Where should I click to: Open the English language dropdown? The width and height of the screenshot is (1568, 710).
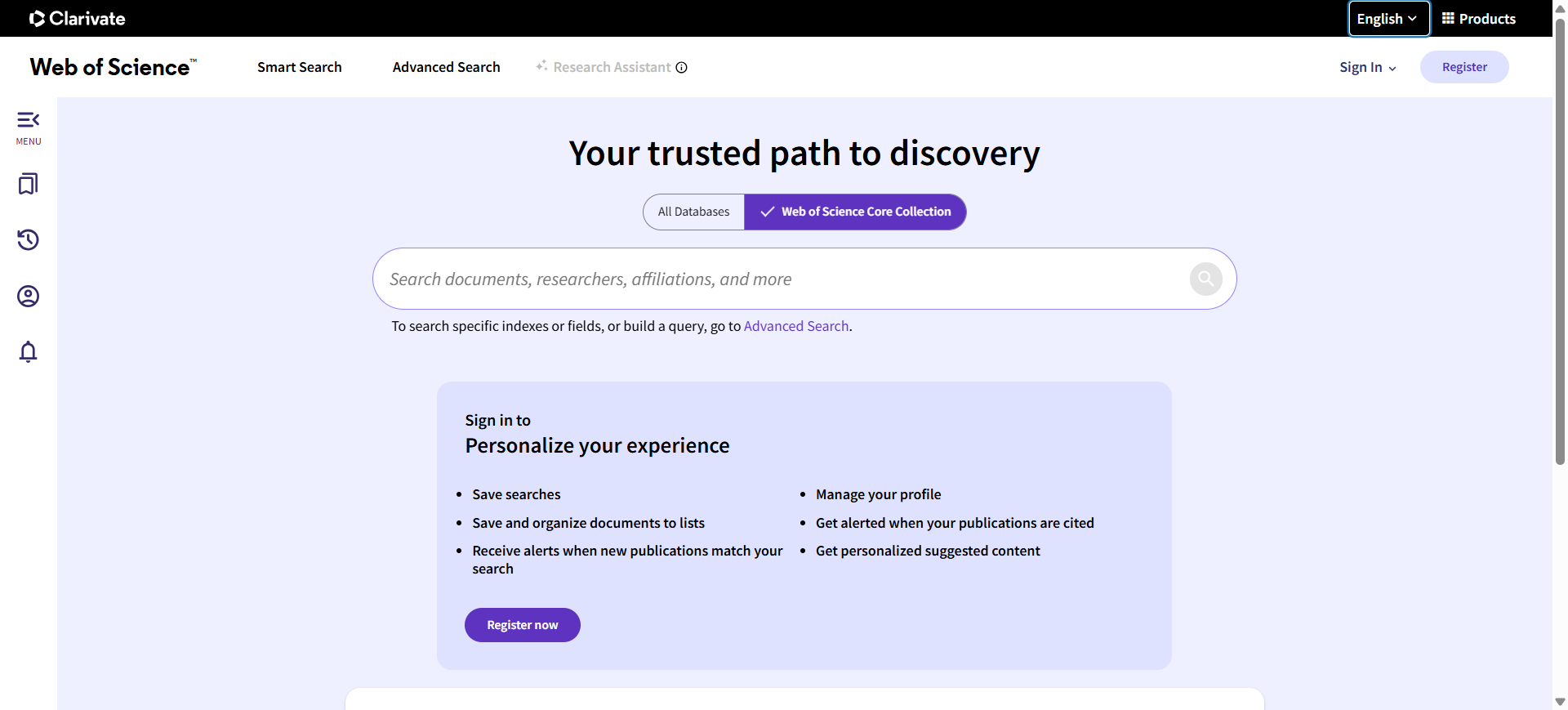tap(1388, 19)
